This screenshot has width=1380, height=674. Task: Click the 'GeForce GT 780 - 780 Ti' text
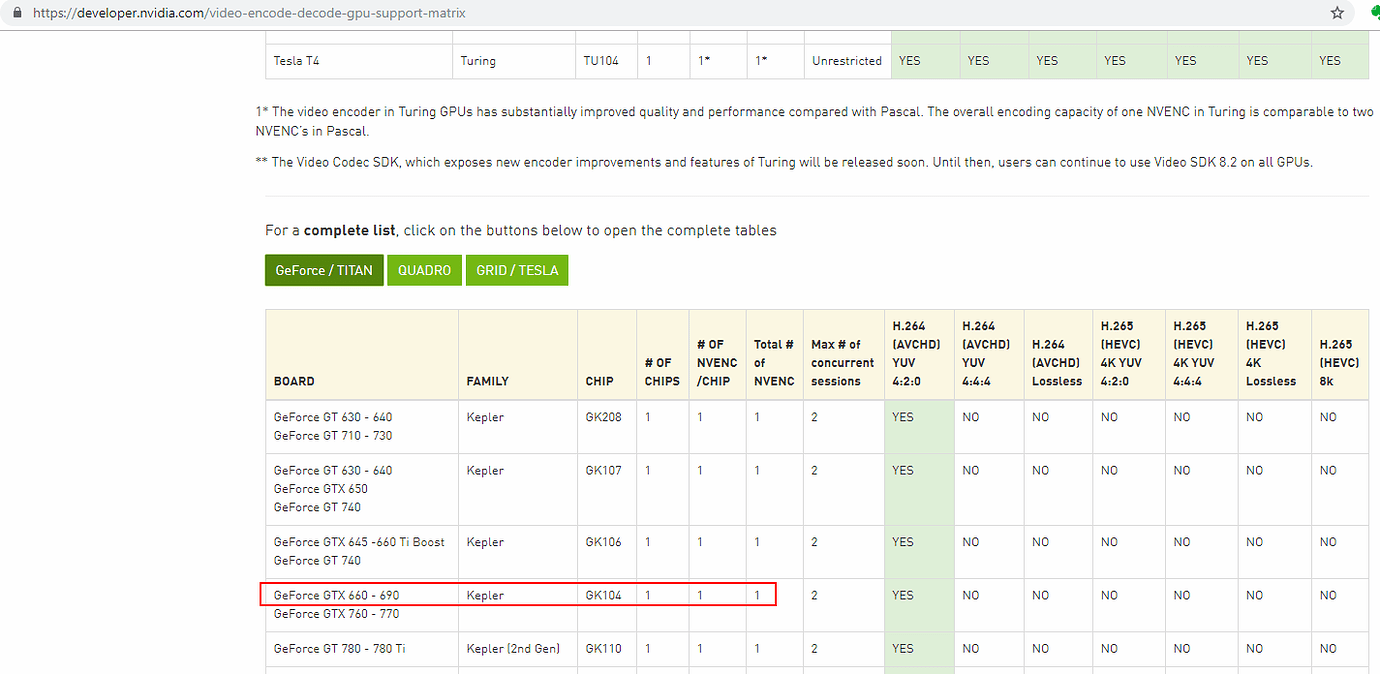[339, 648]
